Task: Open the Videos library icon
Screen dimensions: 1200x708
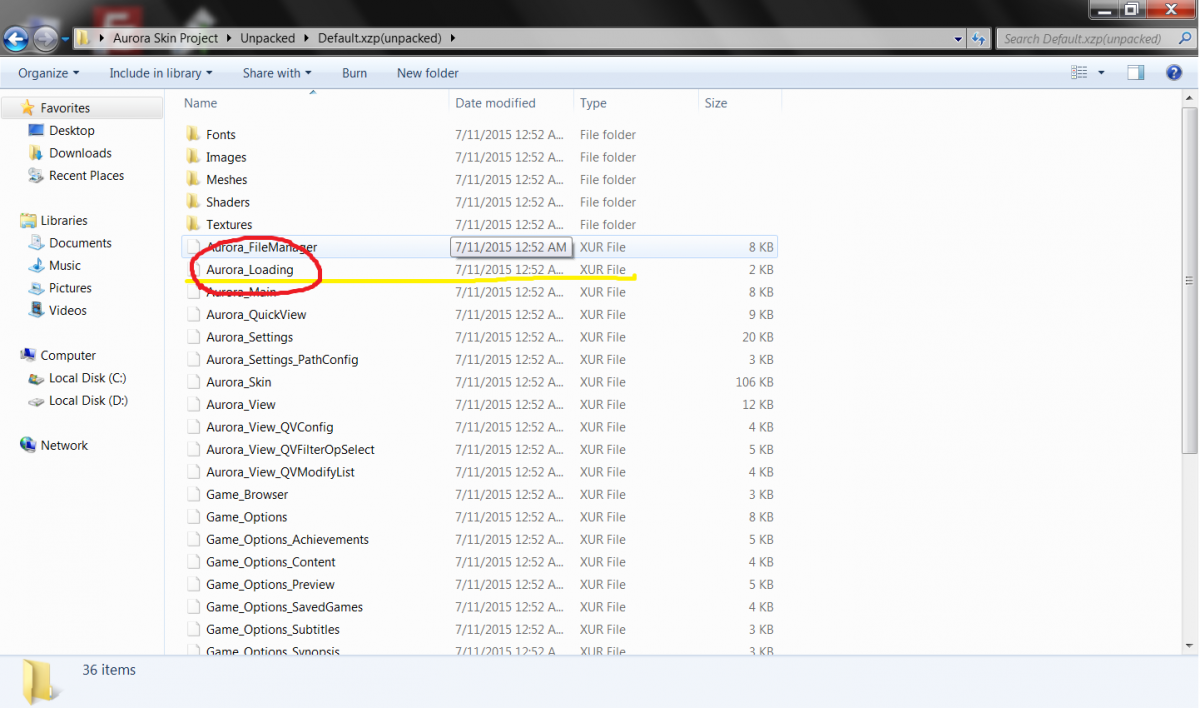Action: (x=37, y=311)
